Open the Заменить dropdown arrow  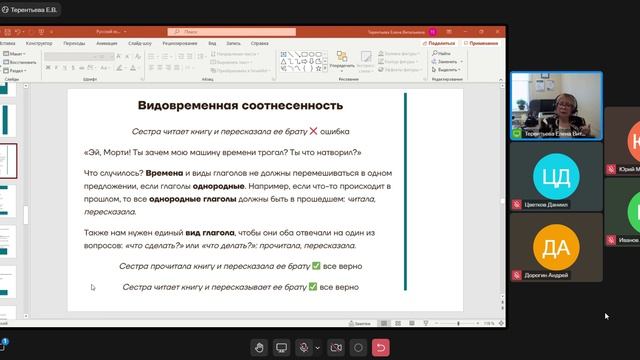pyautogui.click(x=462, y=62)
